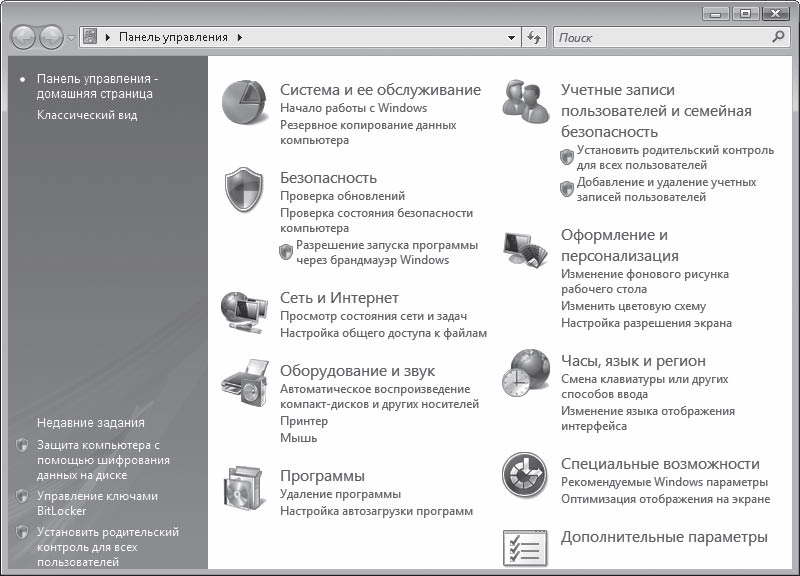Click the Оборудование и звук printer icon

pyautogui.click(x=243, y=384)
